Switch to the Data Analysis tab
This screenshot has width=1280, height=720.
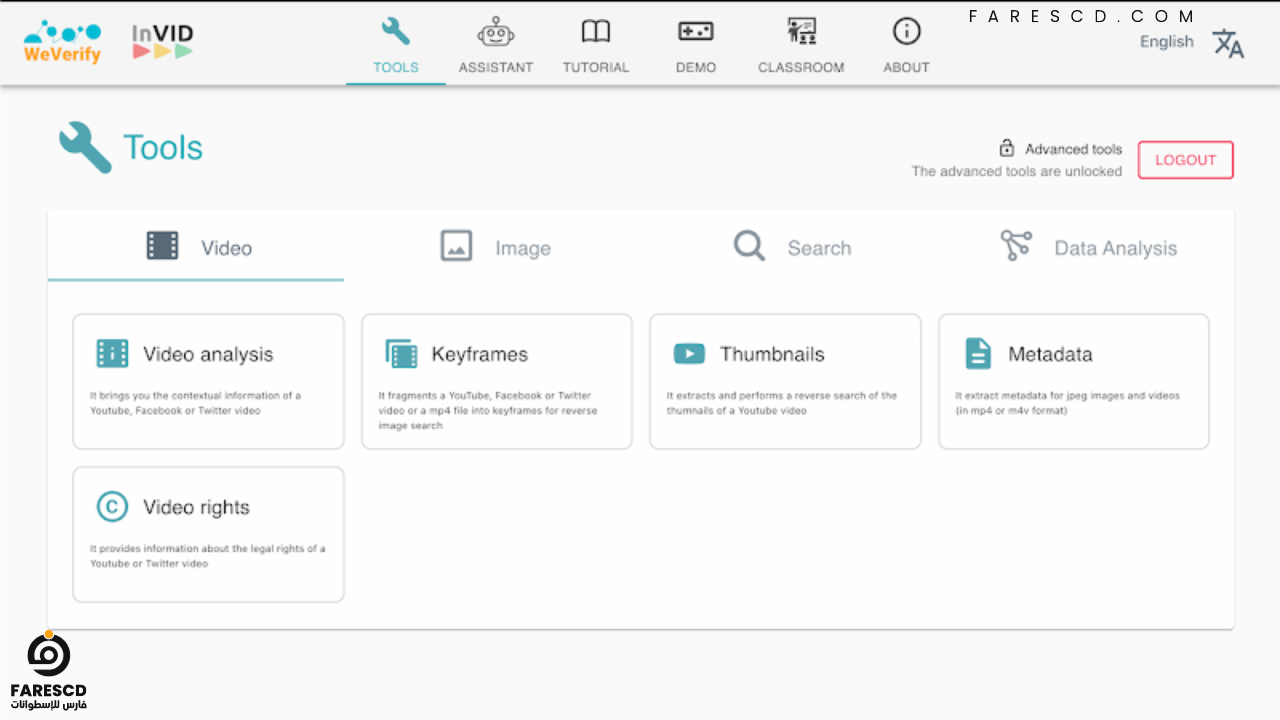coord(1085,246)
